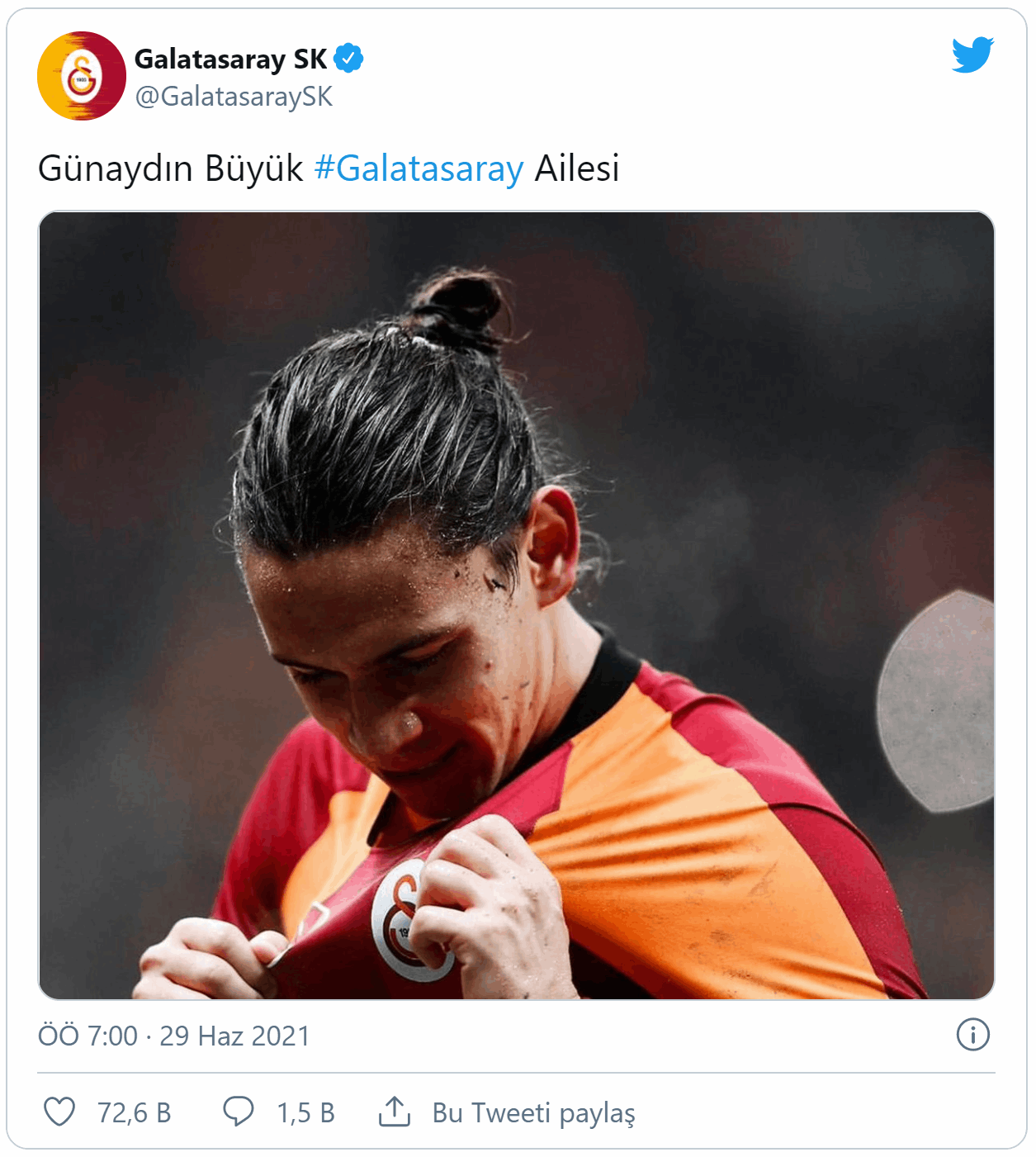This screenshot has height=1157, width=1036.
Task: Click the share upload arrow icon
Action: point(395,1112)
